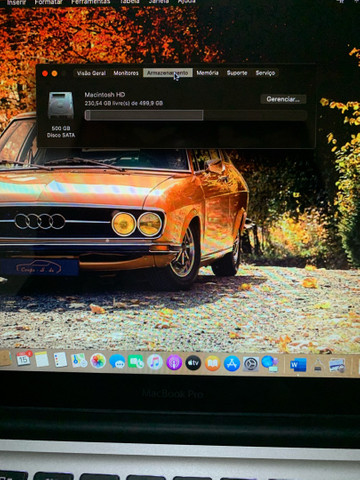Screen dimensions: 360x480
Task: Open the Podcasts app
Action: point(174,362)
